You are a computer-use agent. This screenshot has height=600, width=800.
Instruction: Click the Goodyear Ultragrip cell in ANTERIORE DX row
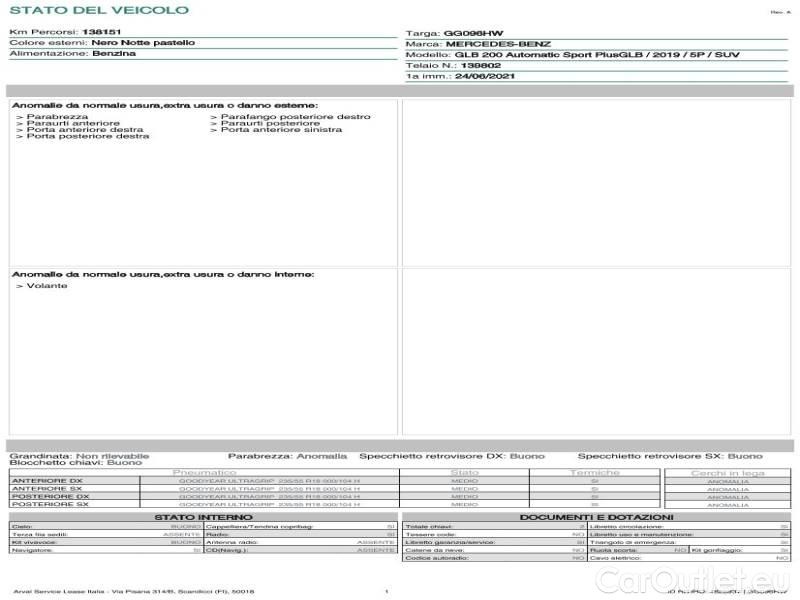(x=269, y=481)
